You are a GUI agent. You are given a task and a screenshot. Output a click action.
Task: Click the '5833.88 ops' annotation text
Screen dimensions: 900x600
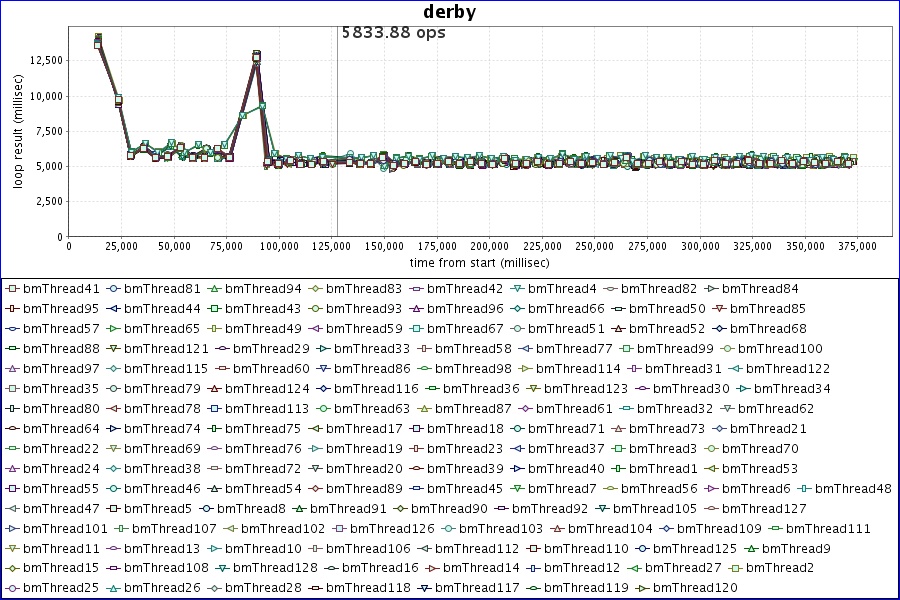[393, 32]
